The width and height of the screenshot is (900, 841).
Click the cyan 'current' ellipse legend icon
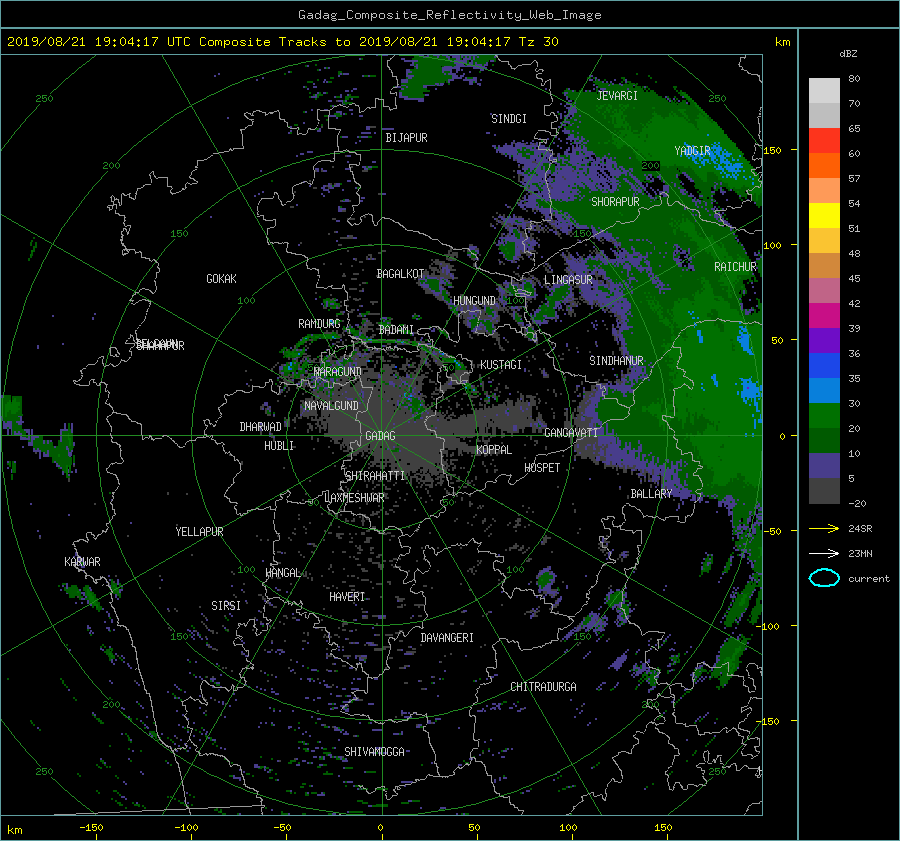(824, 578)
